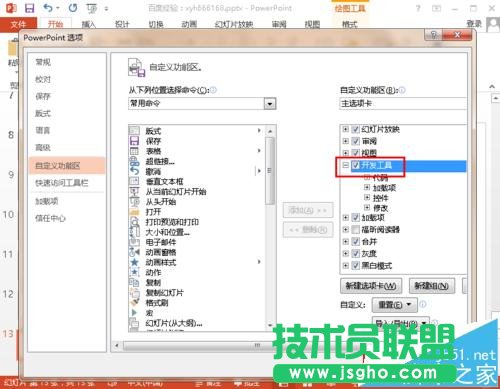Click the 添加(A) >> button
500x389 pixels.
(308, 210)
